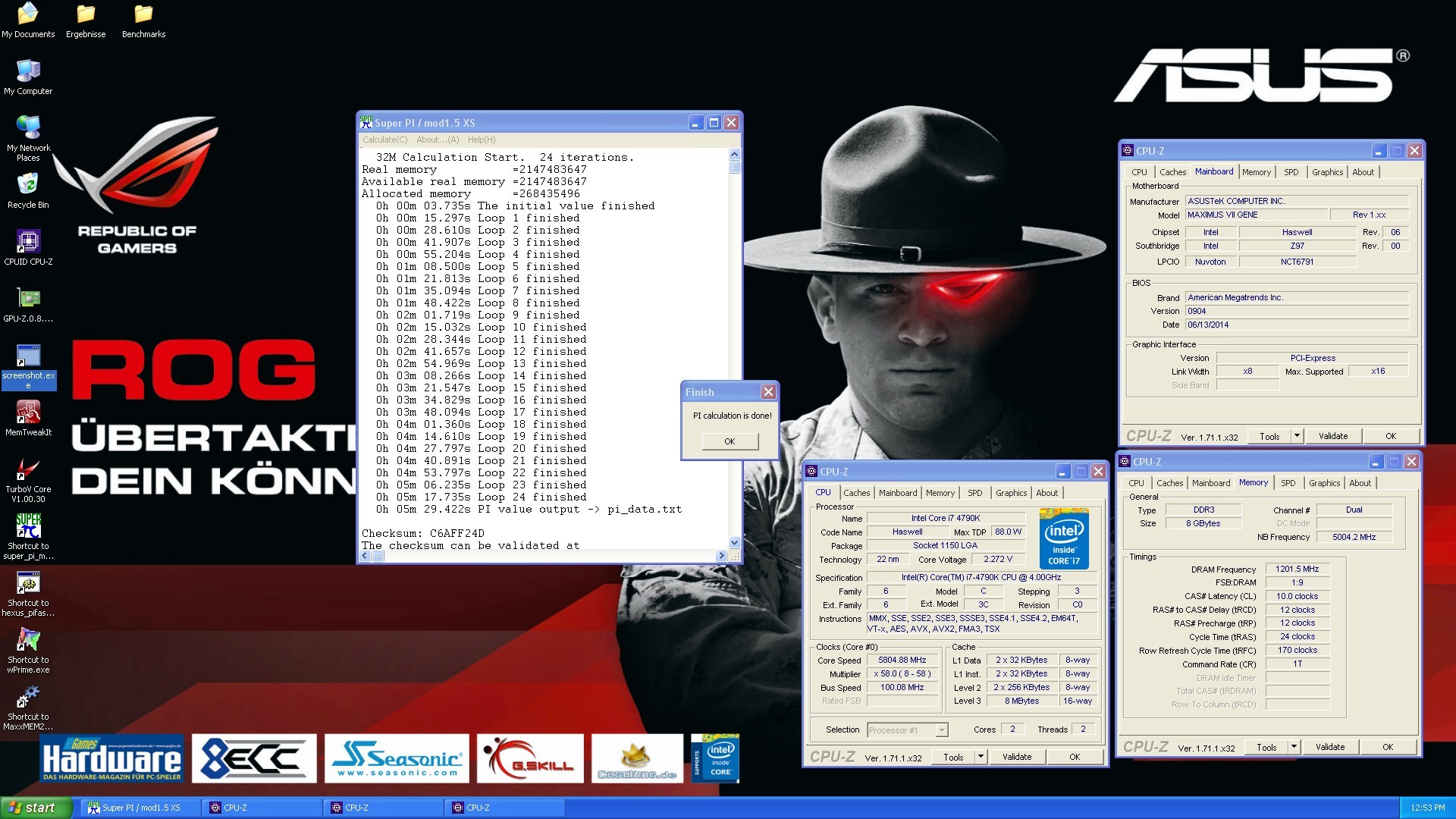The height and width of the screenshot is (819, 1456).
Task: Click Core Speed value 5804.88 MHz
Action: point(902,661)
